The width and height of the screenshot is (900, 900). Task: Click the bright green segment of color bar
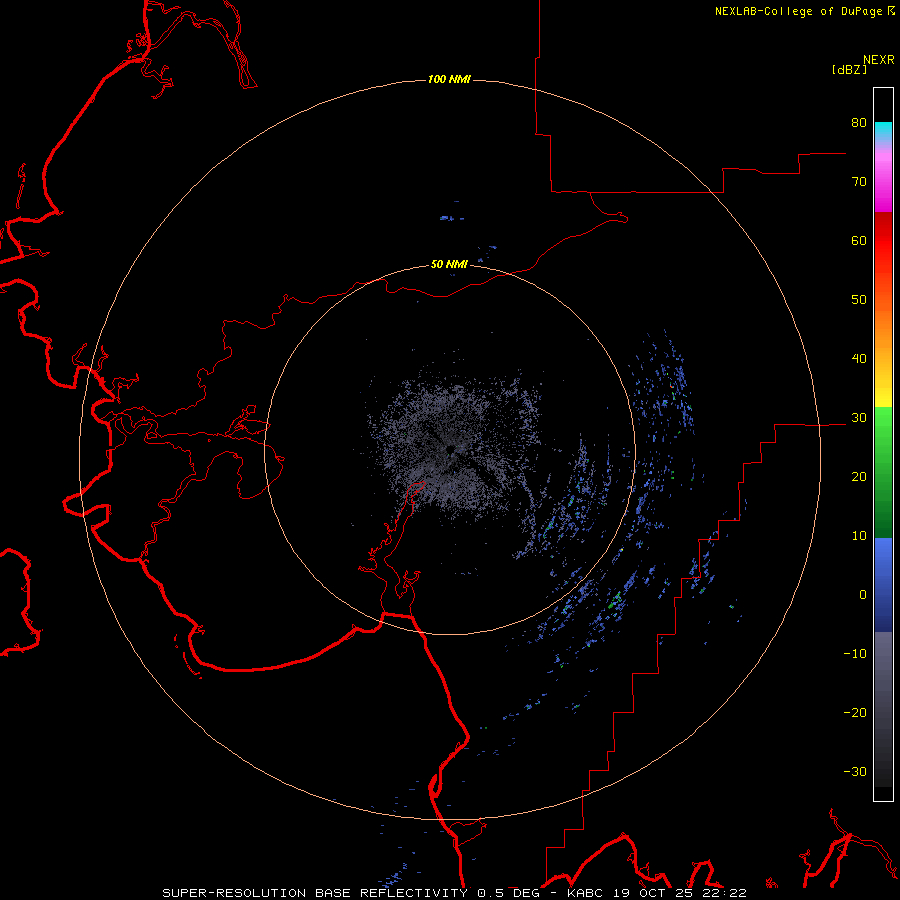click(883, 425)
